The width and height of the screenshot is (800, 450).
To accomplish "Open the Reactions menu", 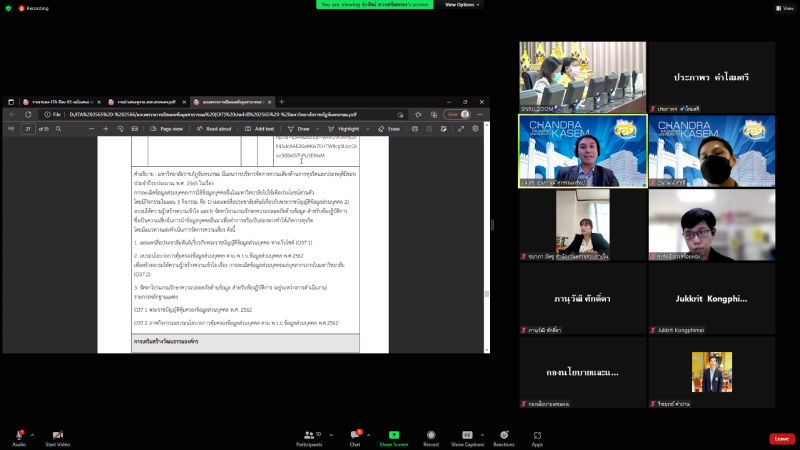I will coord(504,435).
